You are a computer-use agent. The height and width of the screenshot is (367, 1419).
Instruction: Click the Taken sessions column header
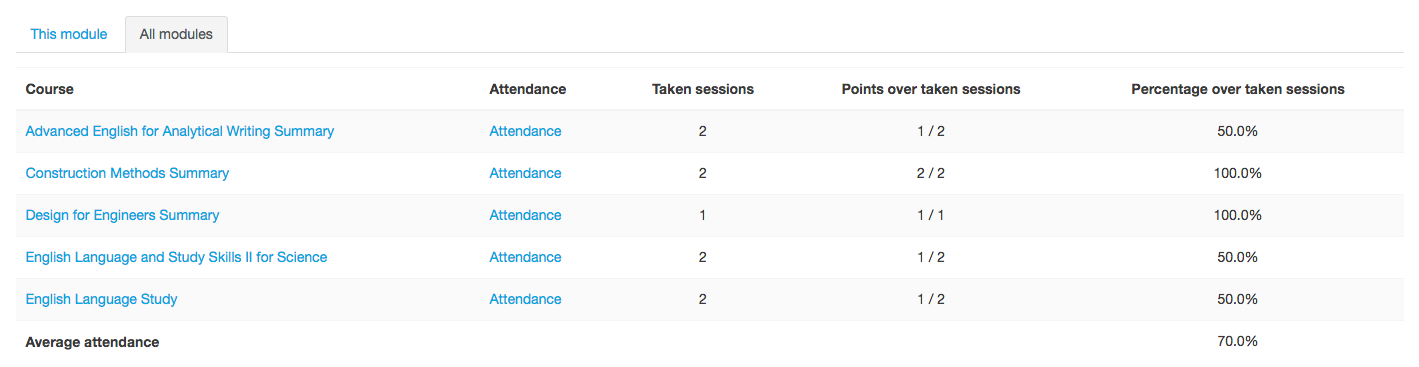coord(703,89)
